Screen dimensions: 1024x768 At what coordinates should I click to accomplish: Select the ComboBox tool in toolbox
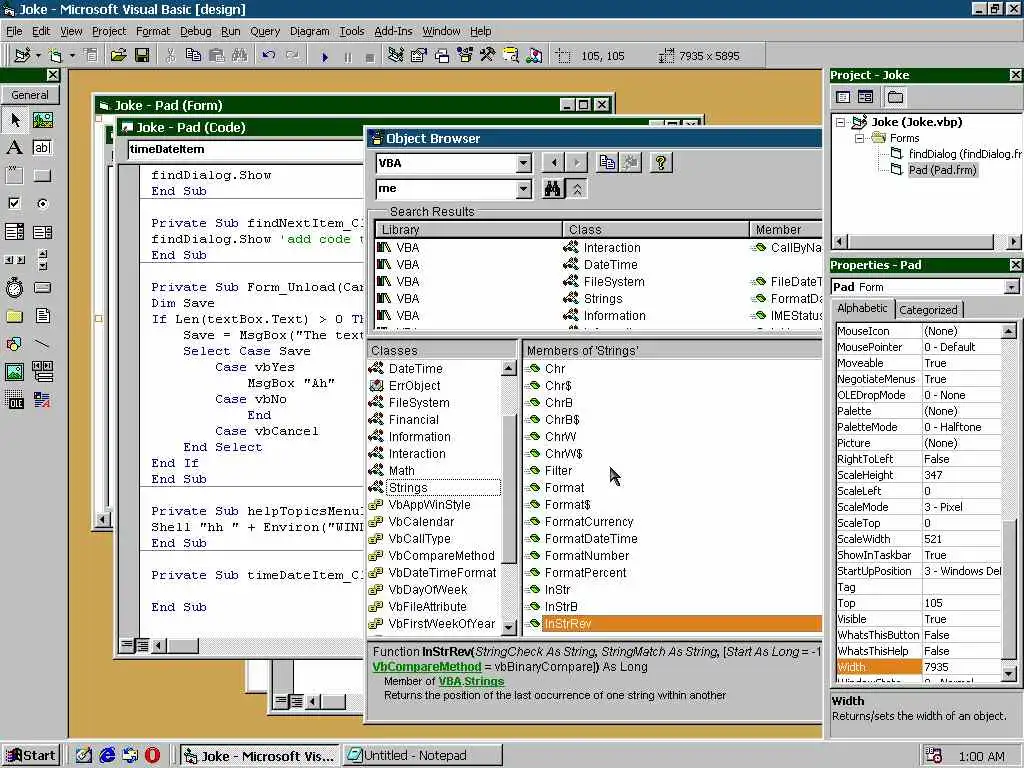tap(15, 232)
